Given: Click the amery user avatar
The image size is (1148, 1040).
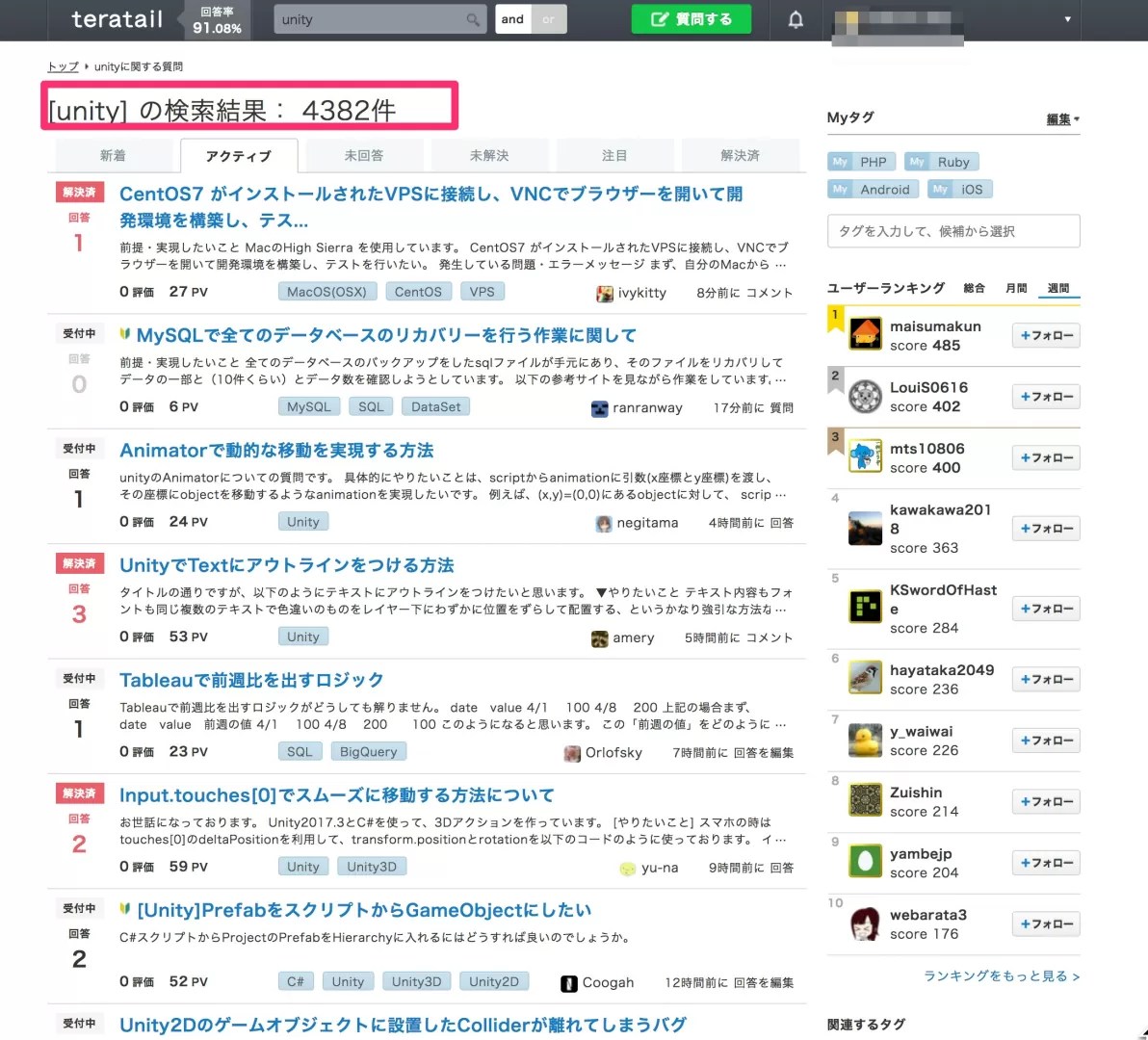Looking at the screenshot, I should pos(599,638).
